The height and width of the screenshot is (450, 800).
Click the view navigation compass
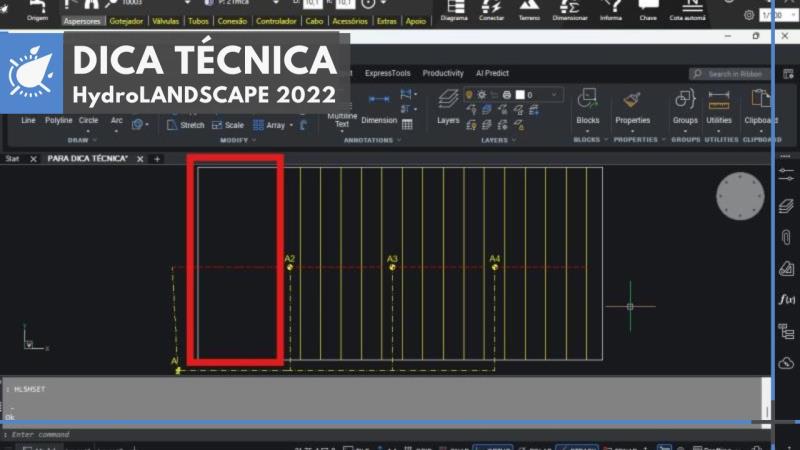(740, 196)
